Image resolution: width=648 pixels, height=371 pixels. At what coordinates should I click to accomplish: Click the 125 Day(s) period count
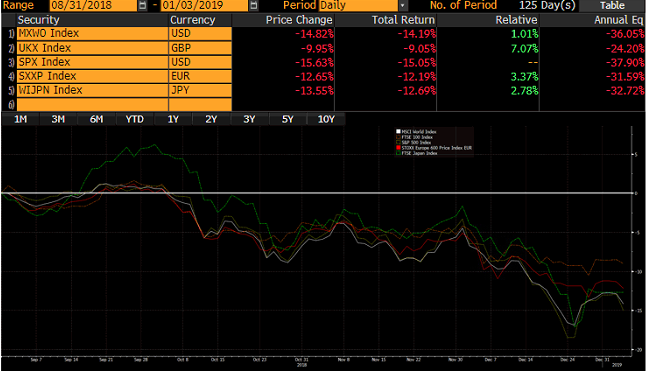pos(547,5)
